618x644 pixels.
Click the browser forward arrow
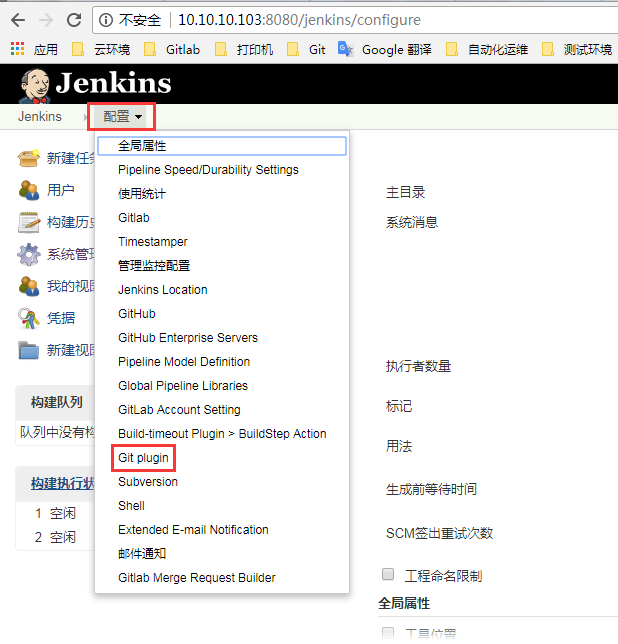[x=46, y=20]
